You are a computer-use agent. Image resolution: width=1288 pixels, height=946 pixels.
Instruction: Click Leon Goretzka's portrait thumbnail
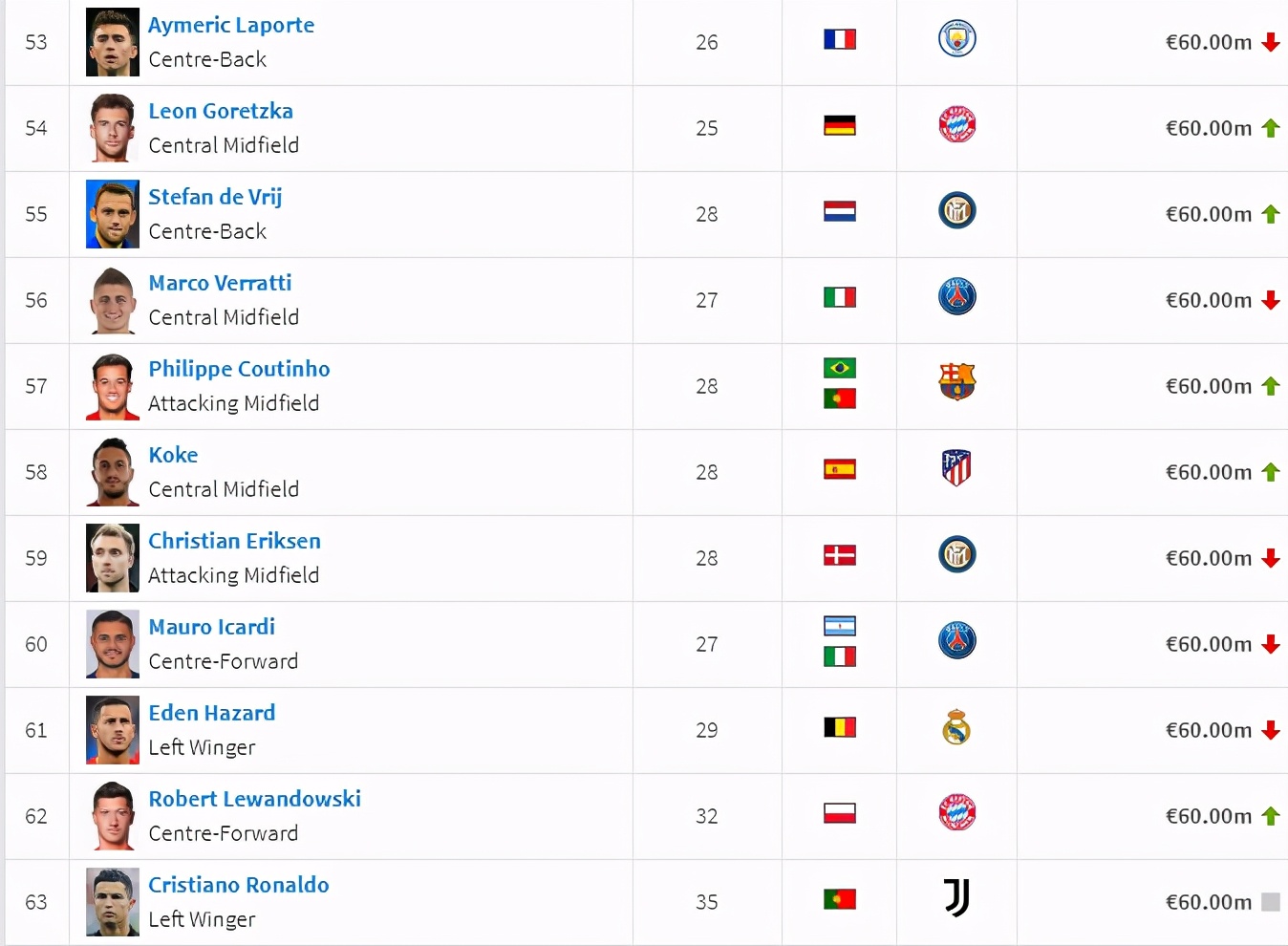click(x=113, y=128)
